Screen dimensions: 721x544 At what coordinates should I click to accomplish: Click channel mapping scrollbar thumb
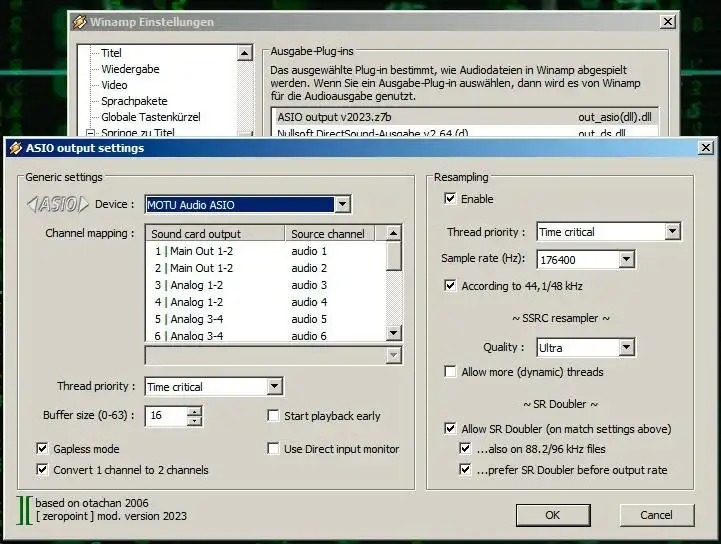[394, 256]
